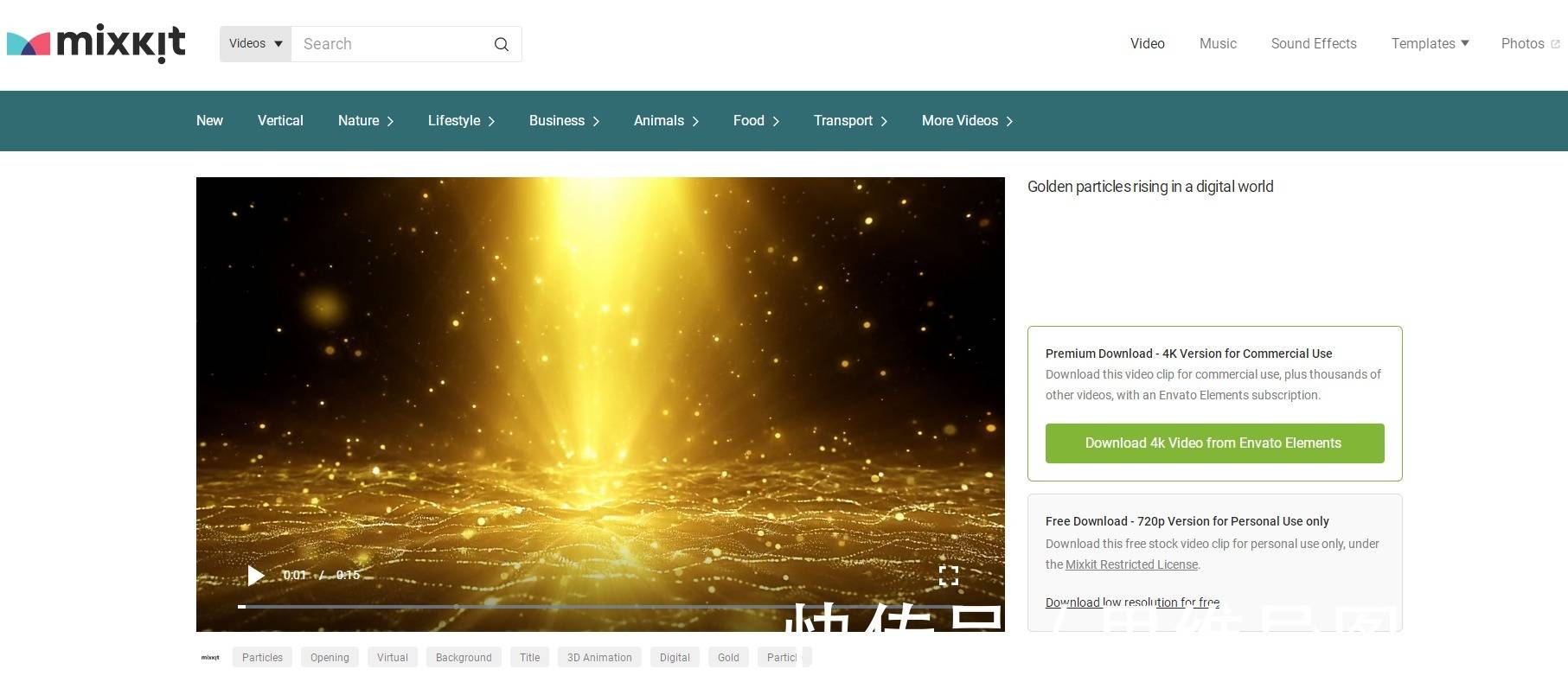Click Download 4k Video from Envato Elements
The width and height of the screenshot is (1568, 682).
1214,443
